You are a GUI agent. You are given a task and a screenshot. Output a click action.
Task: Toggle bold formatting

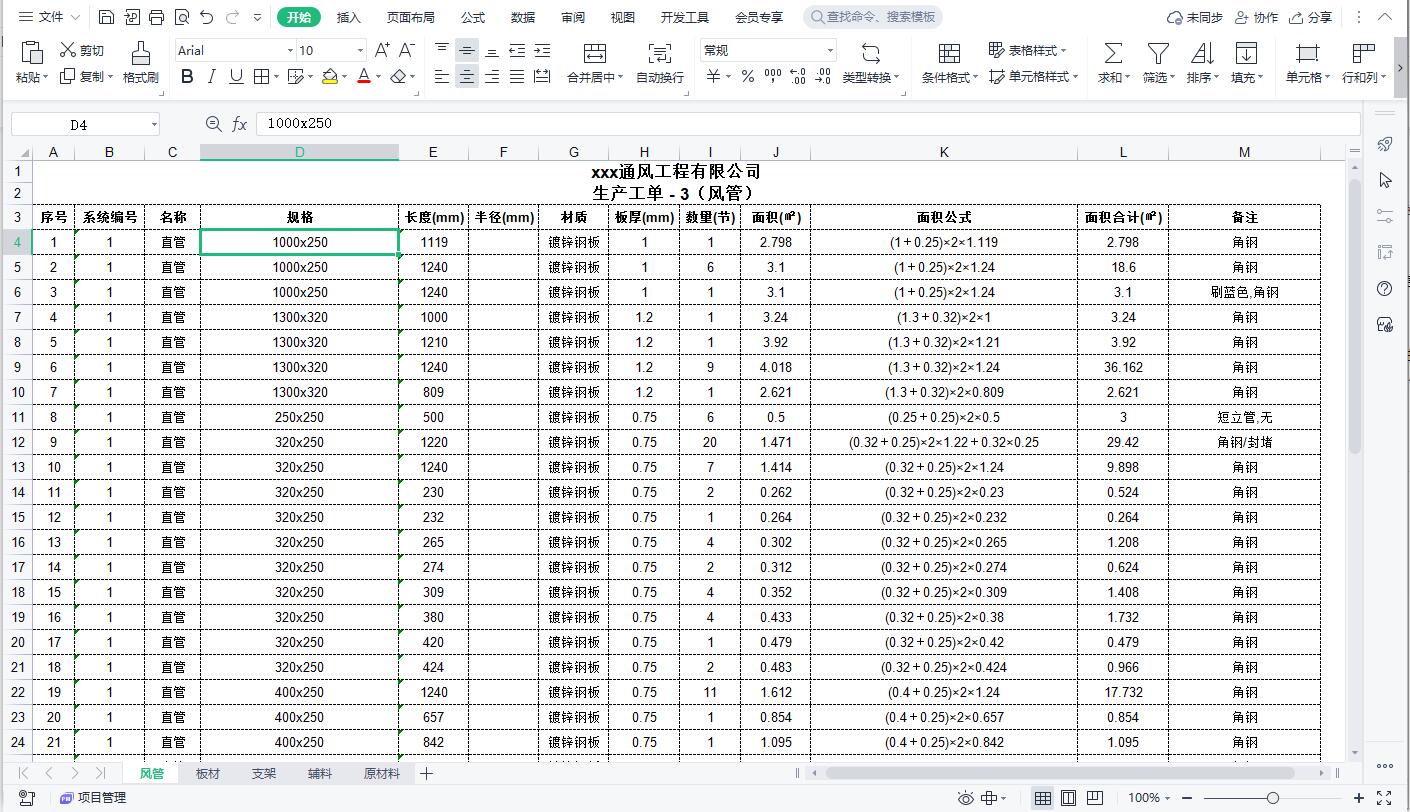pyautogui.click(x=188, y=76)
